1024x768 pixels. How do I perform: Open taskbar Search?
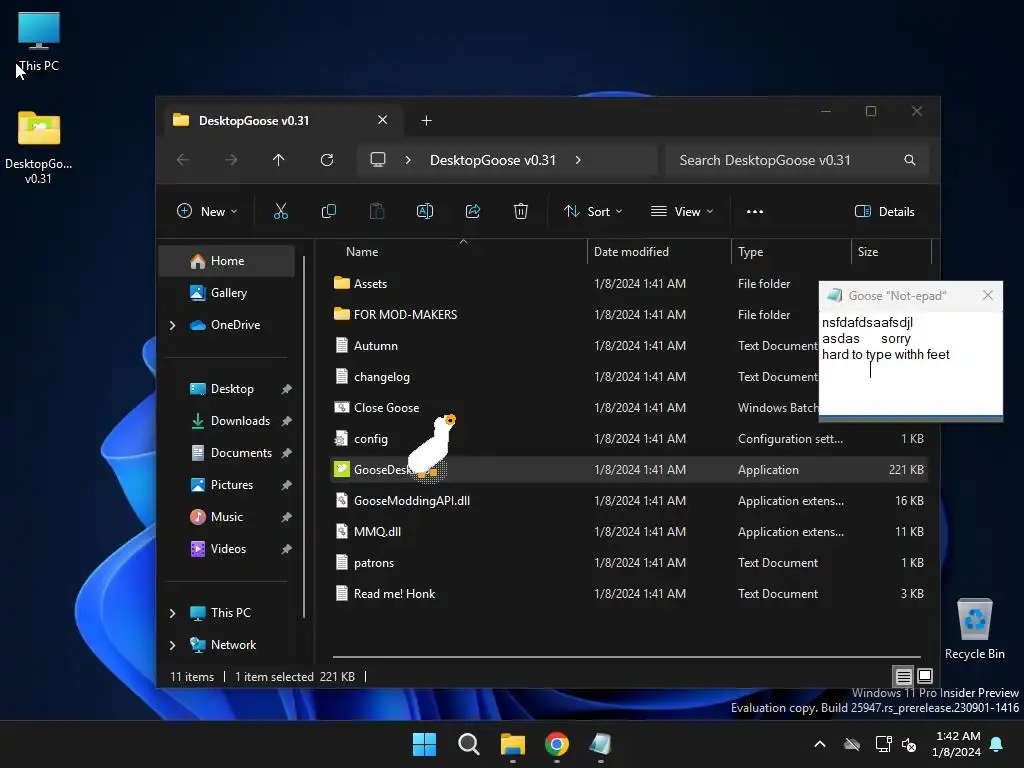468,744
